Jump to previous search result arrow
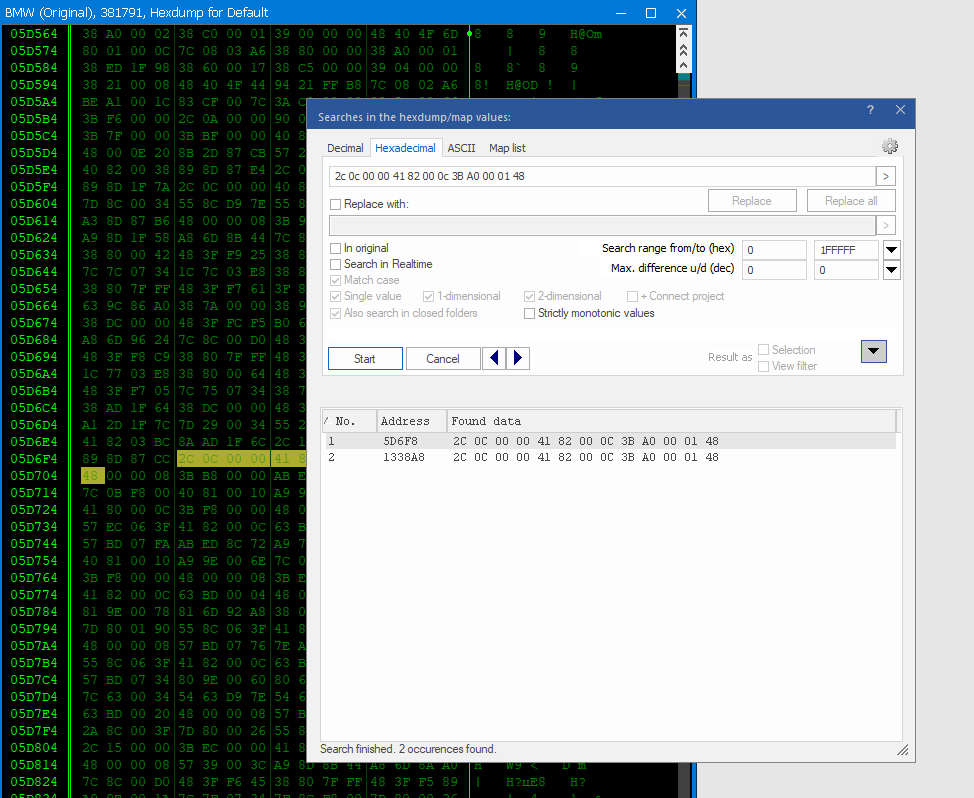This screenshot has height=798, width=974. click(493, 358)
